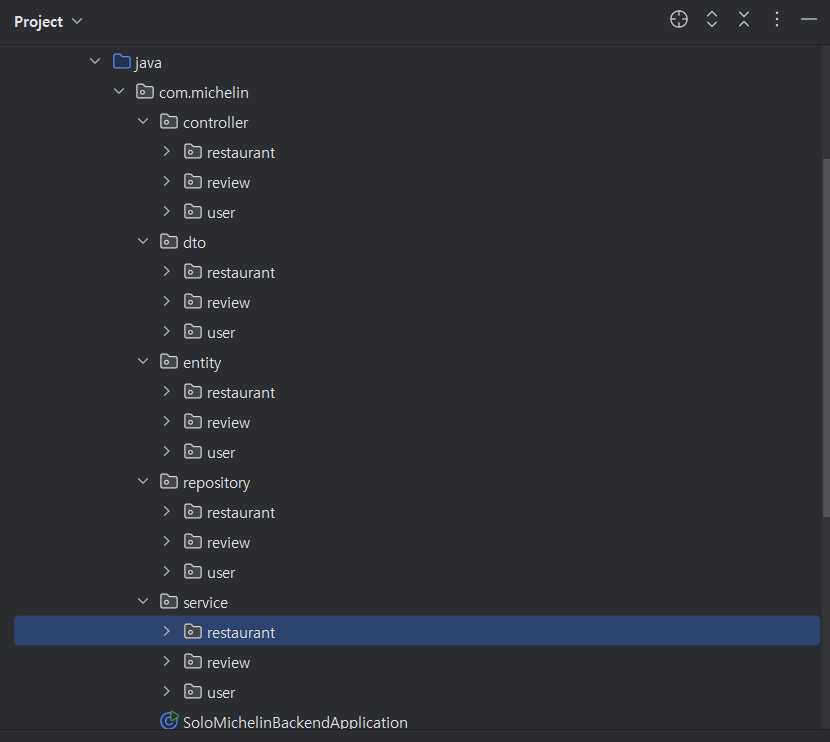Expand user under controller
The height and width of the screenshot is (742, 830).
(x=167, y=212)
